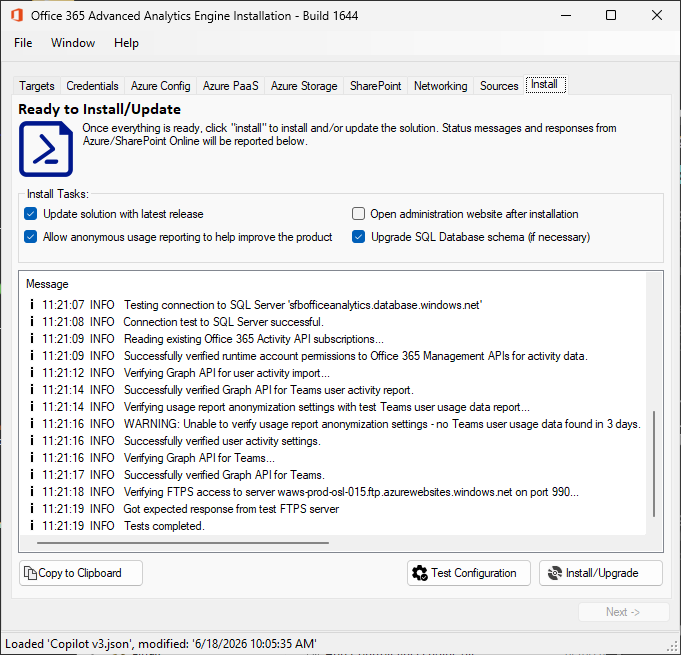
Task: Click the Test Configuration button
Action: [x=469, y=573]
